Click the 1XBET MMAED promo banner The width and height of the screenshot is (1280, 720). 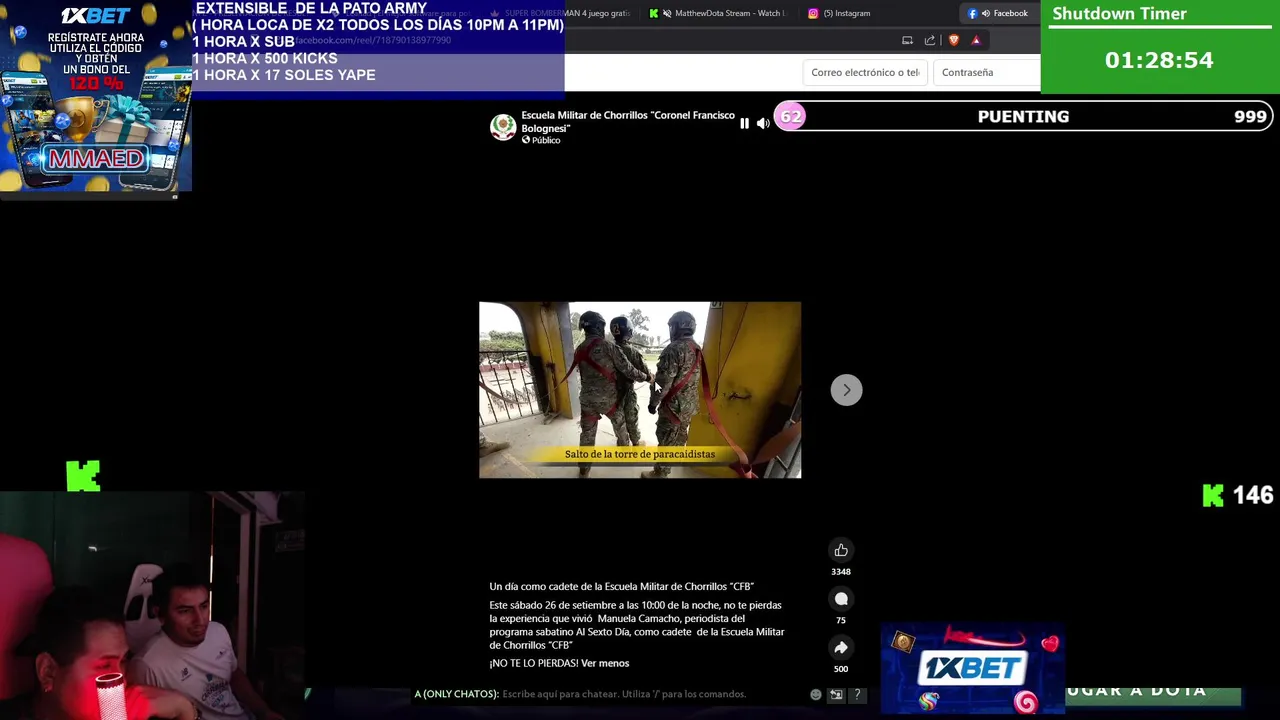95,96
